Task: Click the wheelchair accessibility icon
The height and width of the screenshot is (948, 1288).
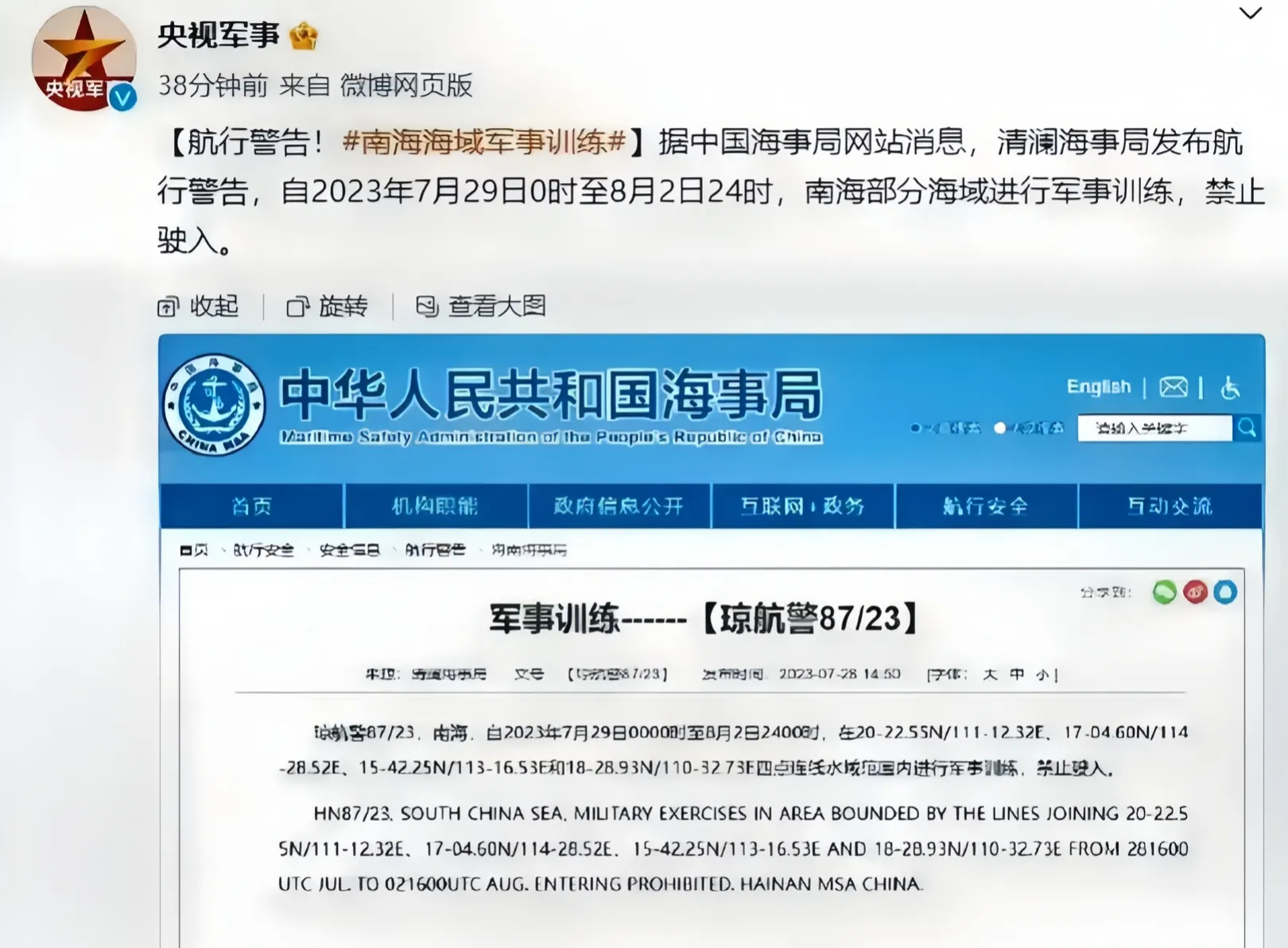Action: pos(1230,387)
